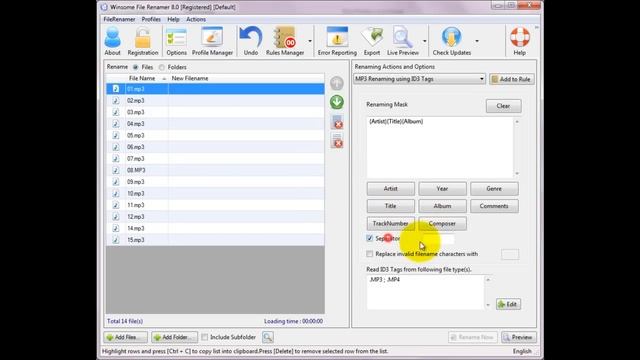Open the Actions menu

click(196, 19)
